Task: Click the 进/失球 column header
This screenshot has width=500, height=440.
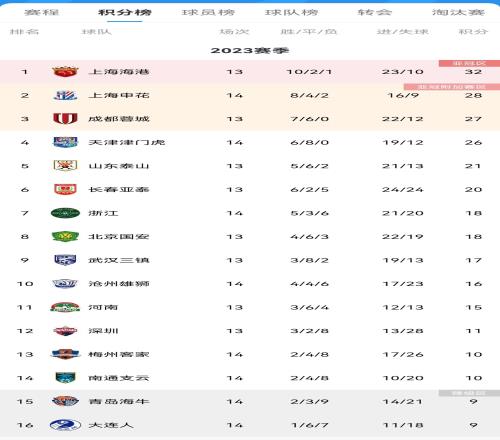Action: pos(403,32)
